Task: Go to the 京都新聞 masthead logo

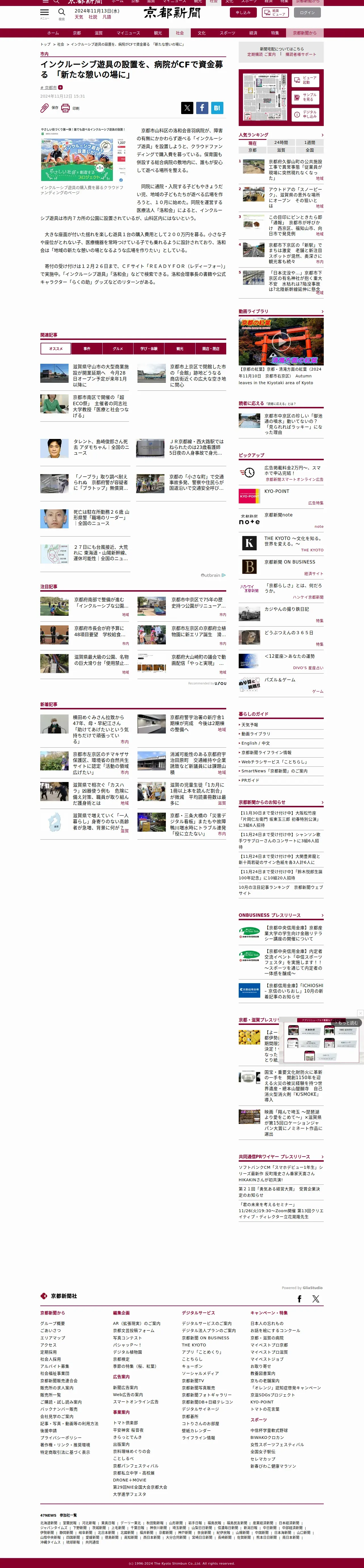Action: (x=172, y=13)
